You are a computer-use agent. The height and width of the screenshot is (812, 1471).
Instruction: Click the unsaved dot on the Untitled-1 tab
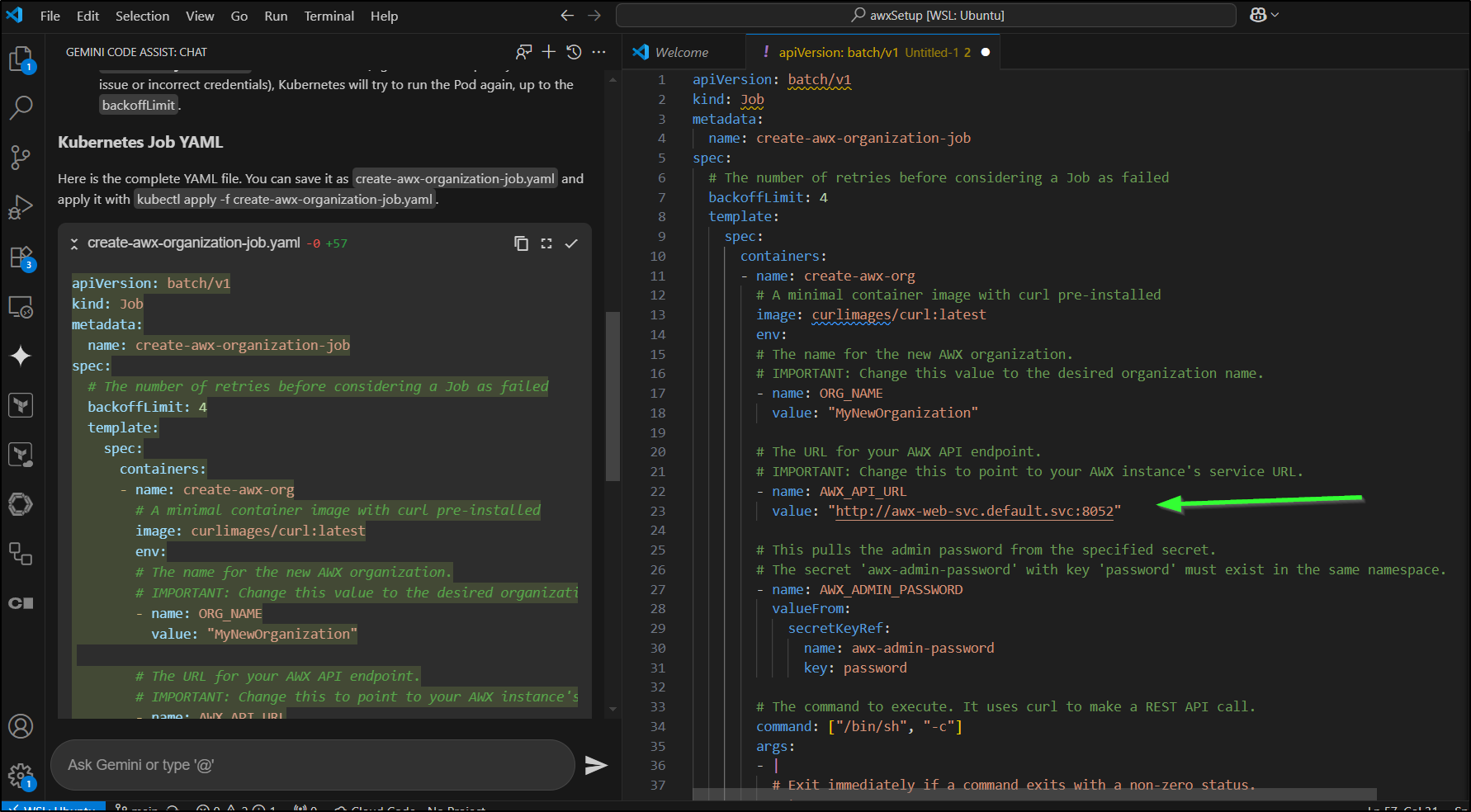tap(985, 52)
